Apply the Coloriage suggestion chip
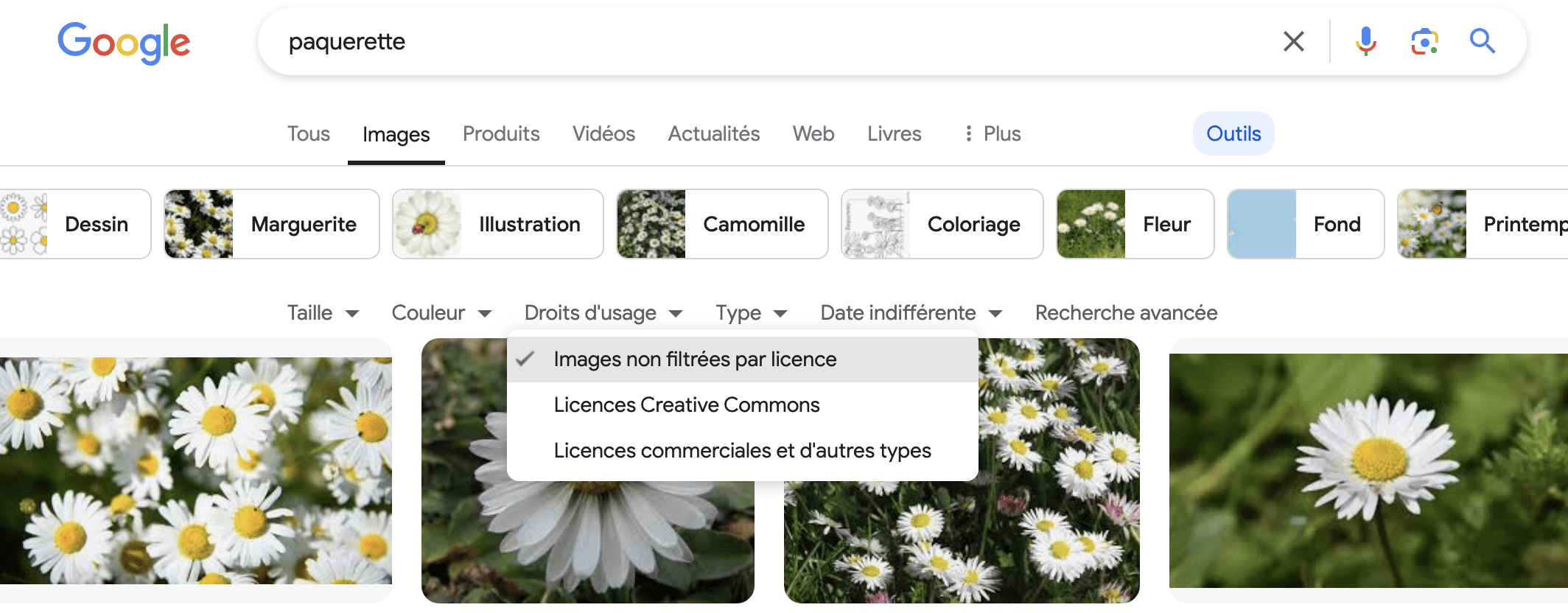The width and height of the screenshot is (1568, 613). [942, 224]
